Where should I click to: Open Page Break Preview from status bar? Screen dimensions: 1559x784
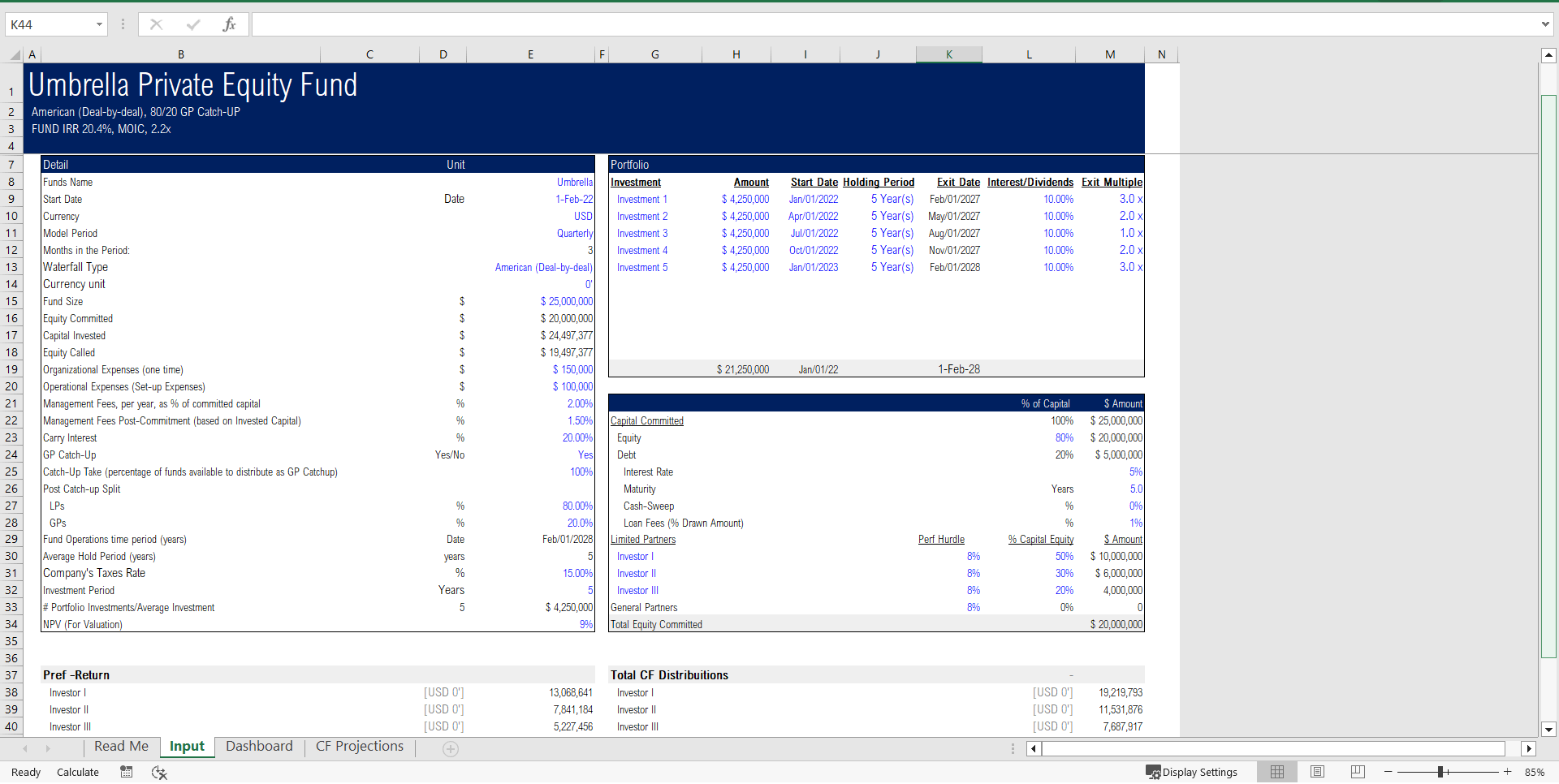point(1356,772)
